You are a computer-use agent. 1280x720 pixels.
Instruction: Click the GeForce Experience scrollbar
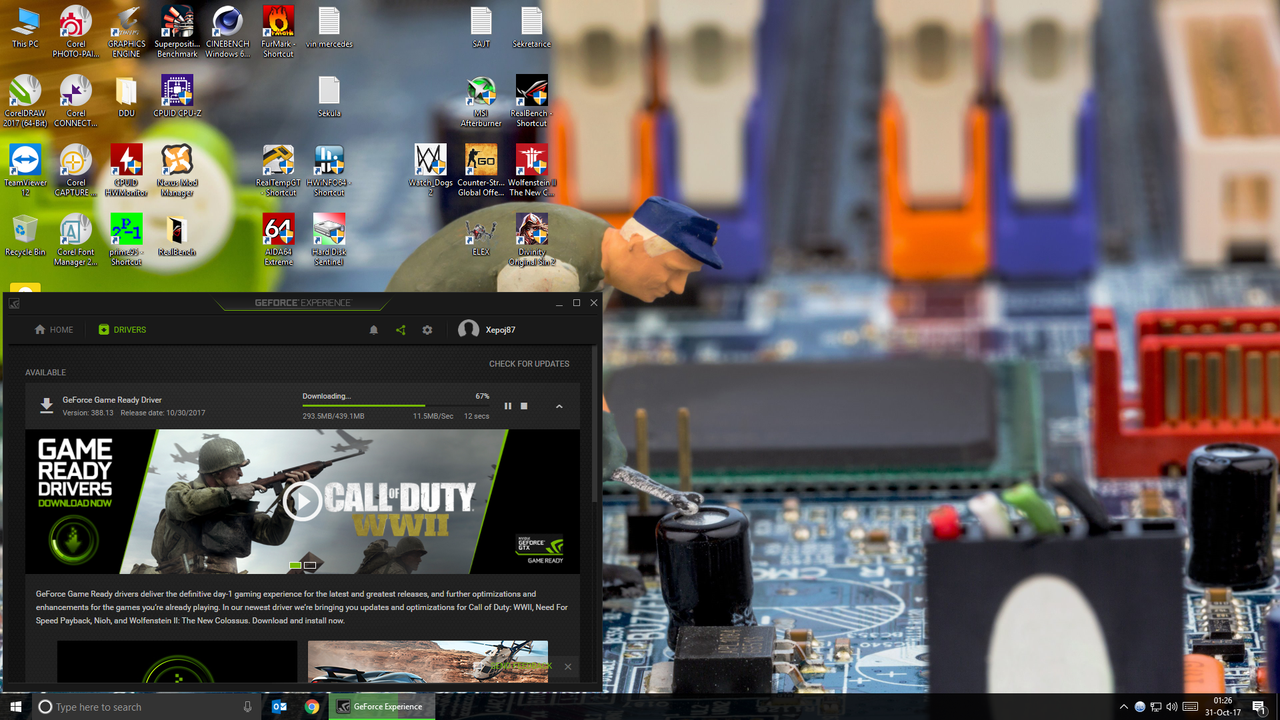[x=597, y=425]
